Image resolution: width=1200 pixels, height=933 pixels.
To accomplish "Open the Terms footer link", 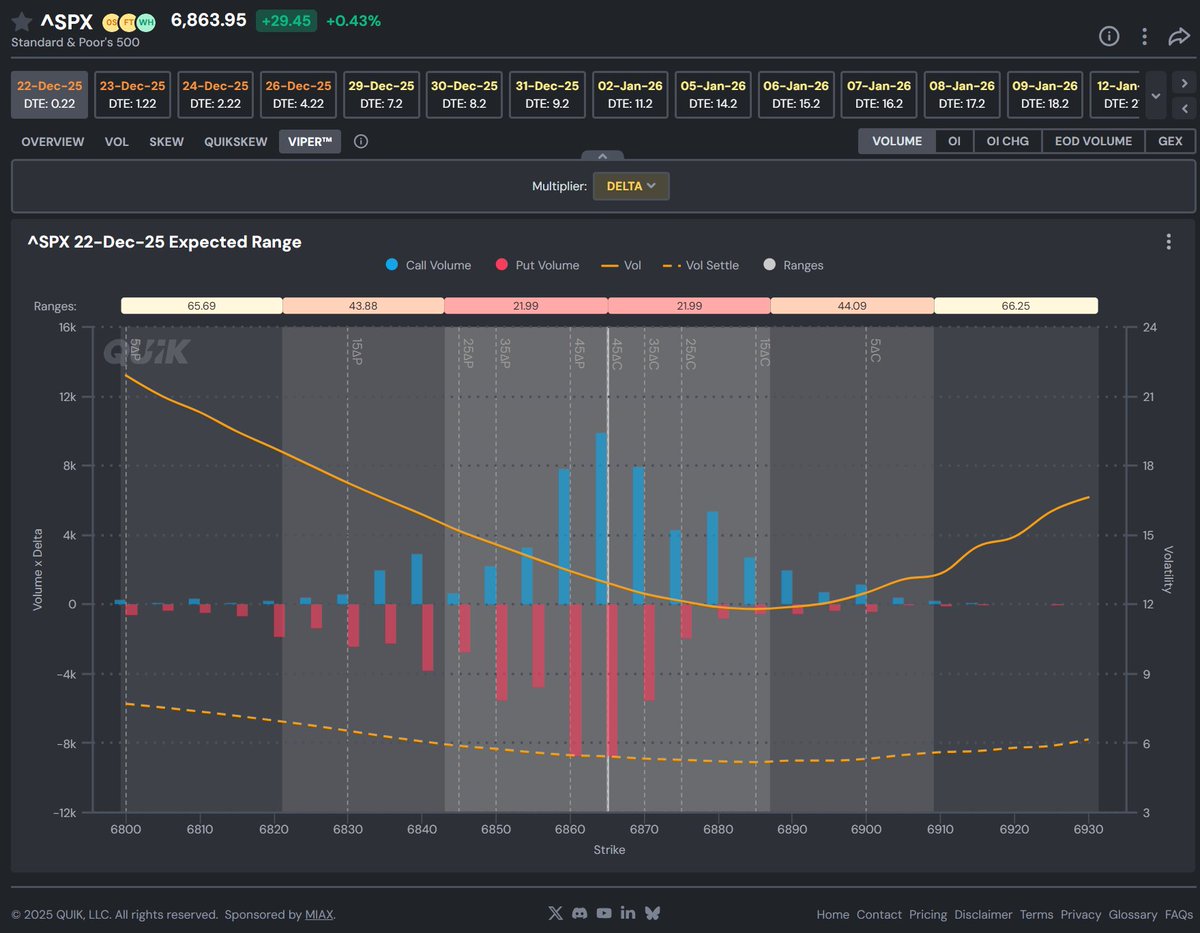I will click(1036, 914).
